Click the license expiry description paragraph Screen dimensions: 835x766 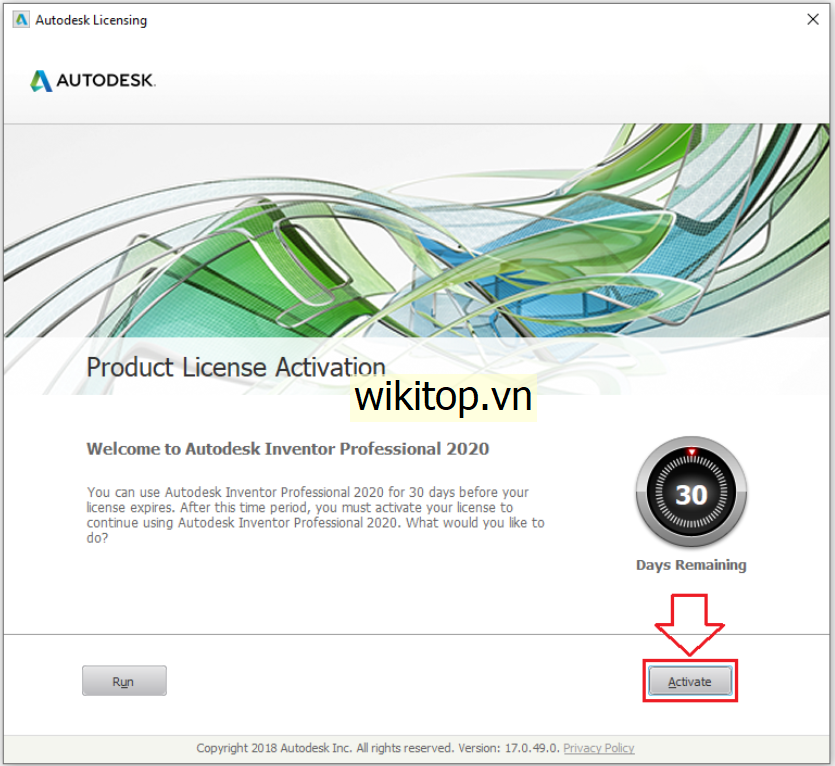click(x=315, y=515)
